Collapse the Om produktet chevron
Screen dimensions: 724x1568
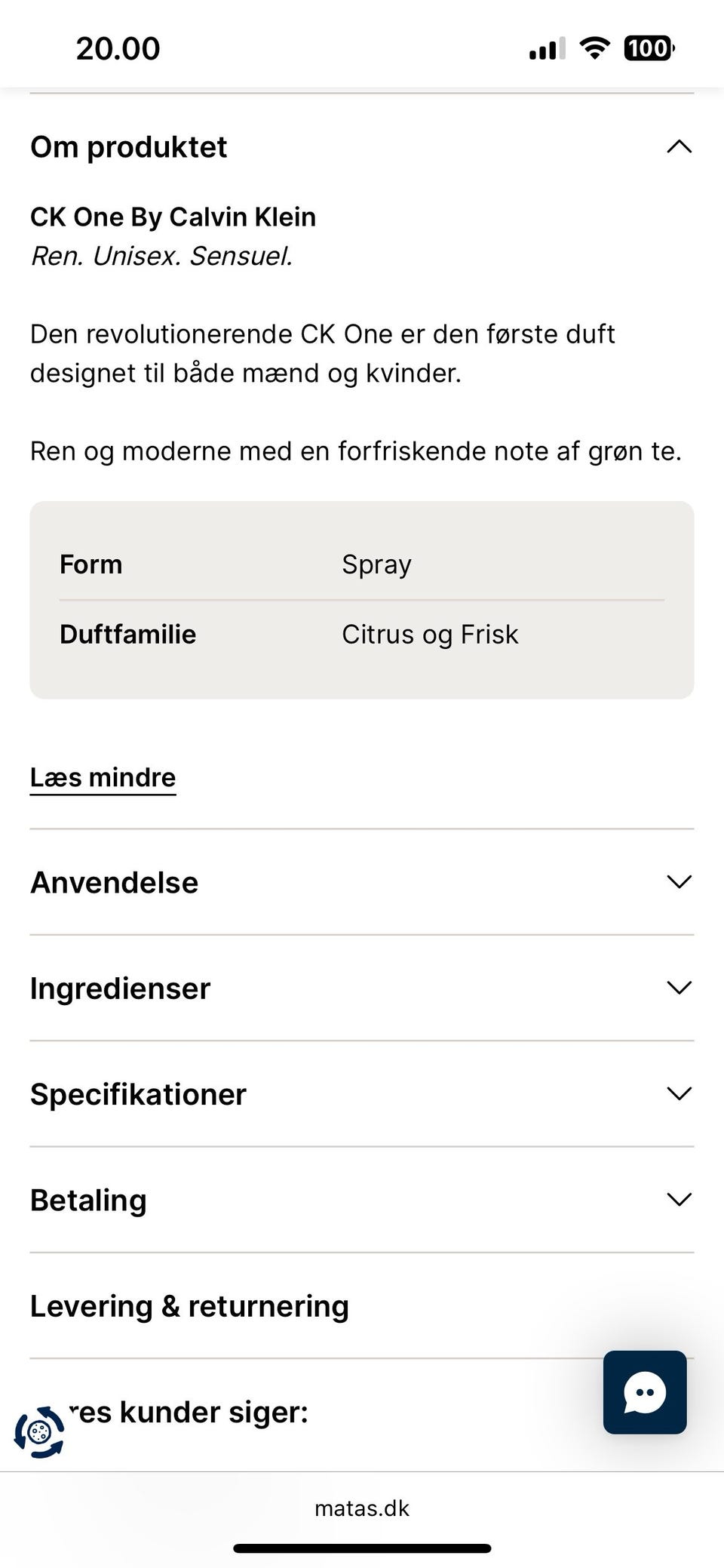tap(679, 146)
